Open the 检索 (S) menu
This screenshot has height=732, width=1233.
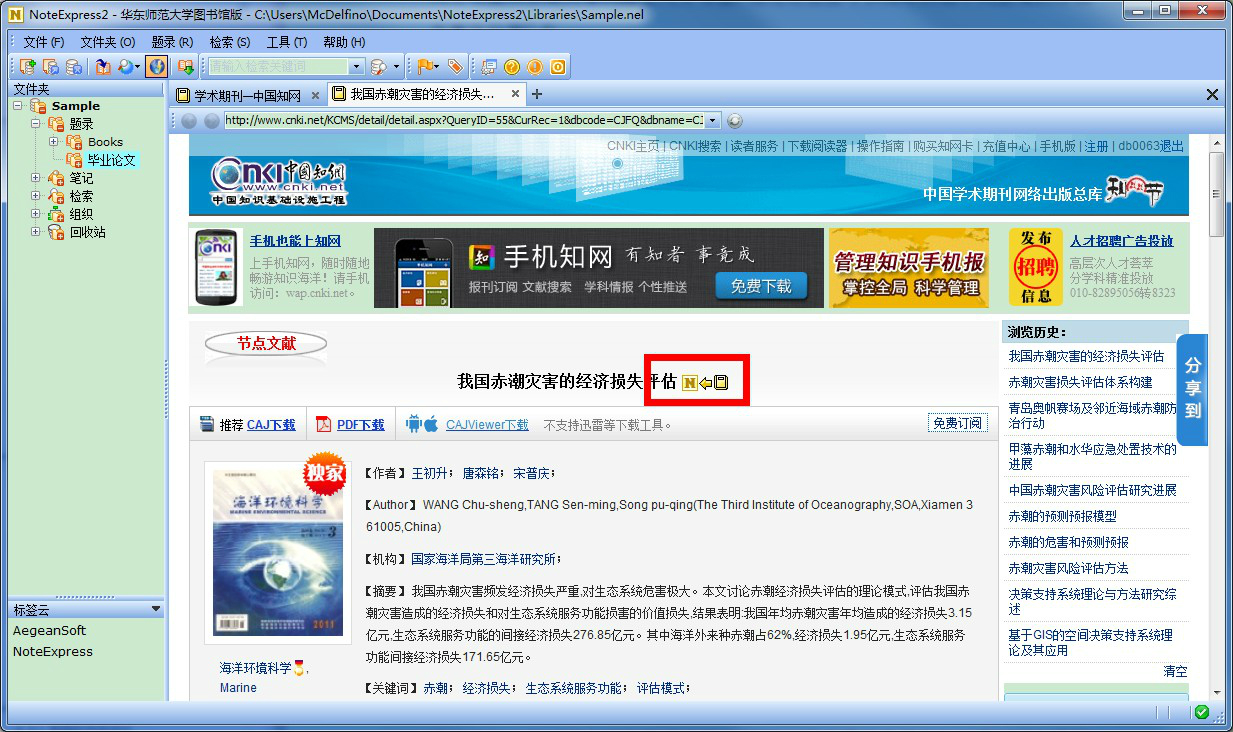(230, 42)
